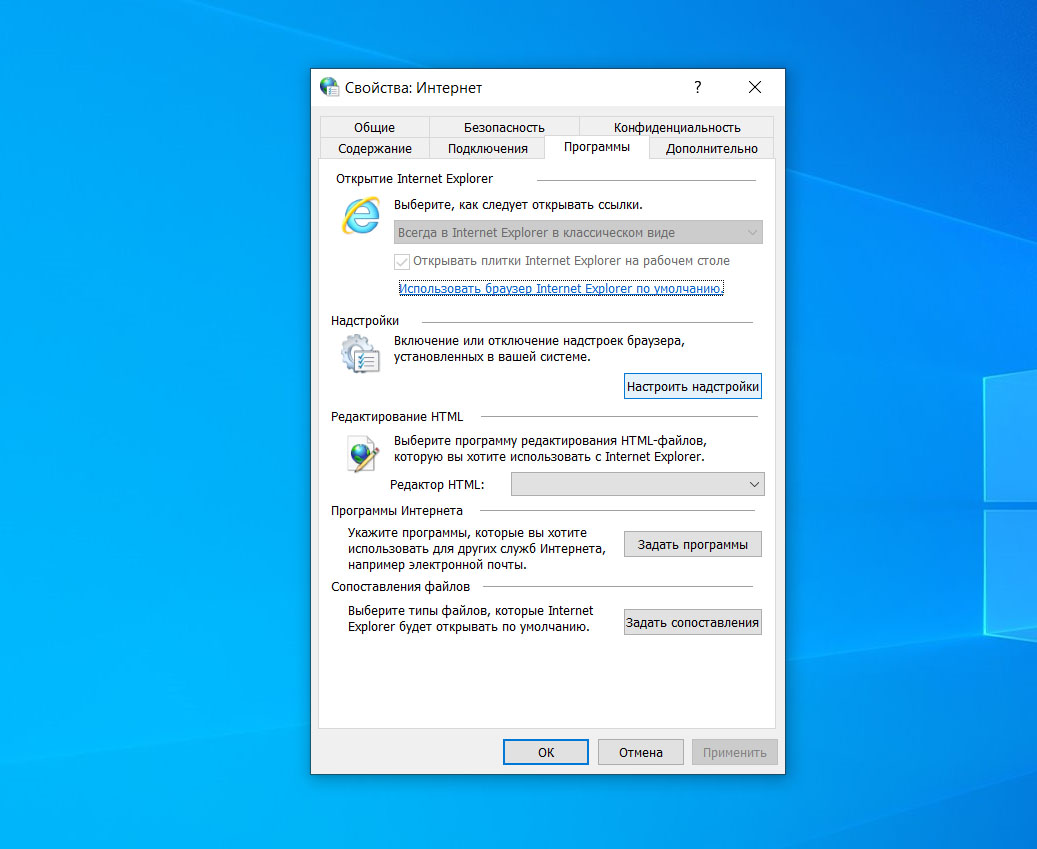This screenshot has height=849, width=1037.
Task: Click the Настроить надстройки button
Action: 692,385
